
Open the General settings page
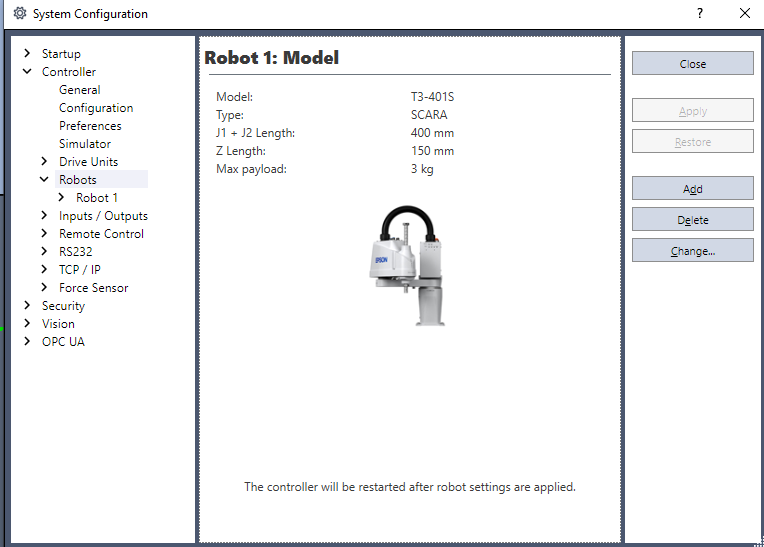(79, 90)
